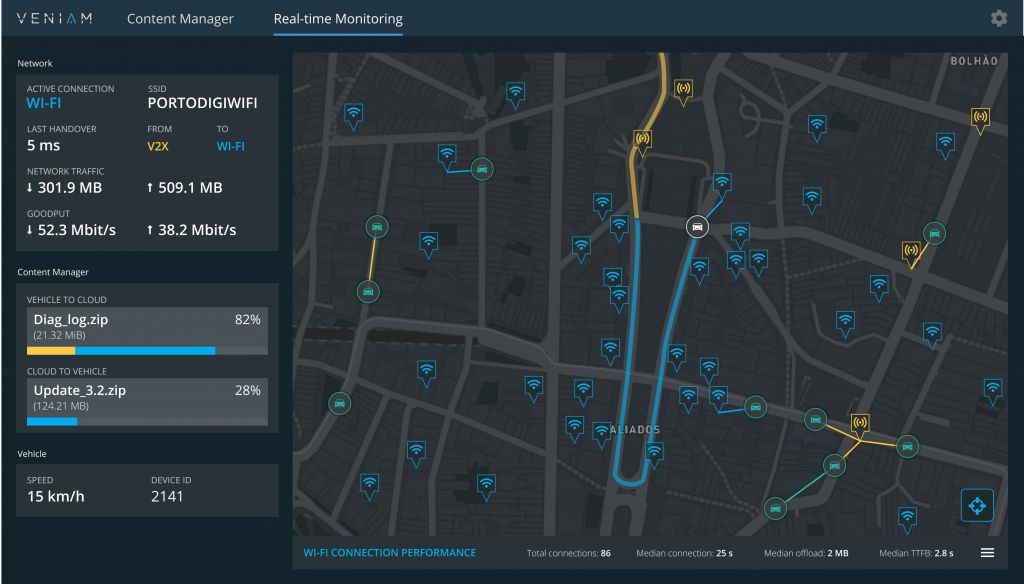Open settings with the gear icon
Image resolution: width=1024 pixels, height=584 pixels.
pyautogui.click(x=998, y=19)
